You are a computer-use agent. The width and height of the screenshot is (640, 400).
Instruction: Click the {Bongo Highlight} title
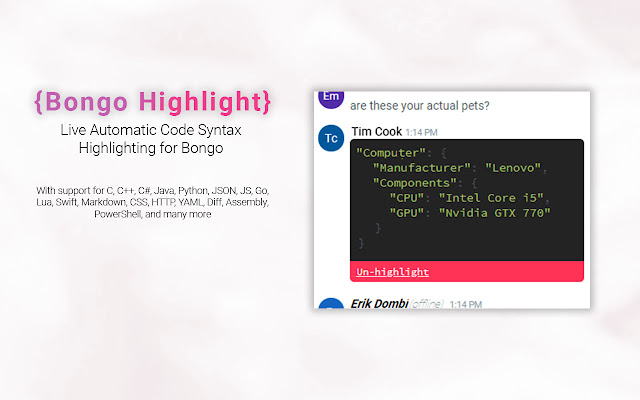point(153,102)
